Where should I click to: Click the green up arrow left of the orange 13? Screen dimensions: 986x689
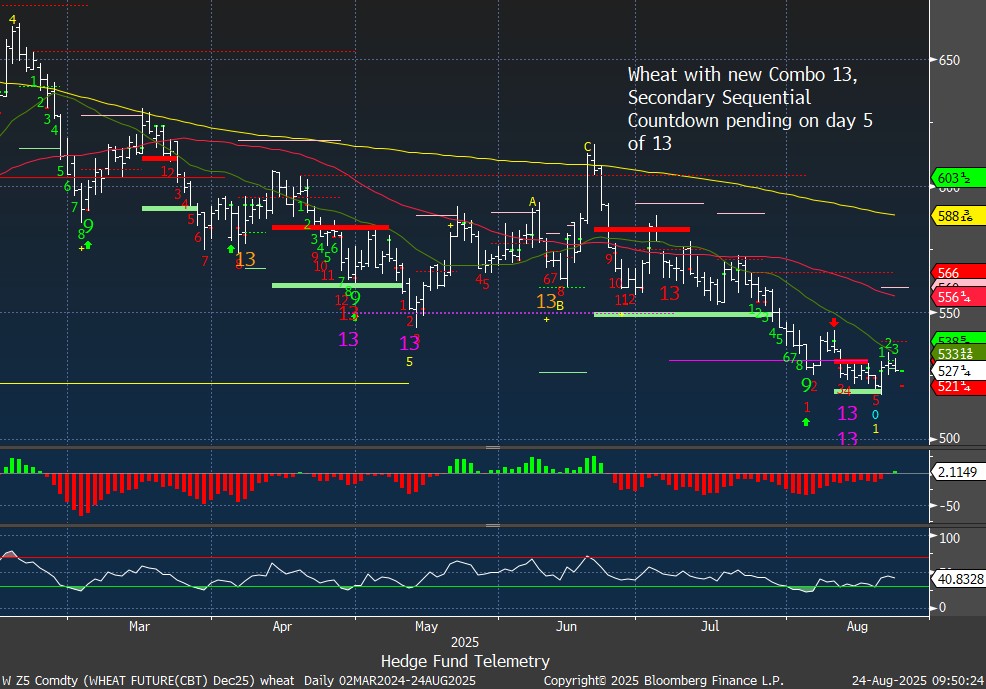[x=231, y=248]
